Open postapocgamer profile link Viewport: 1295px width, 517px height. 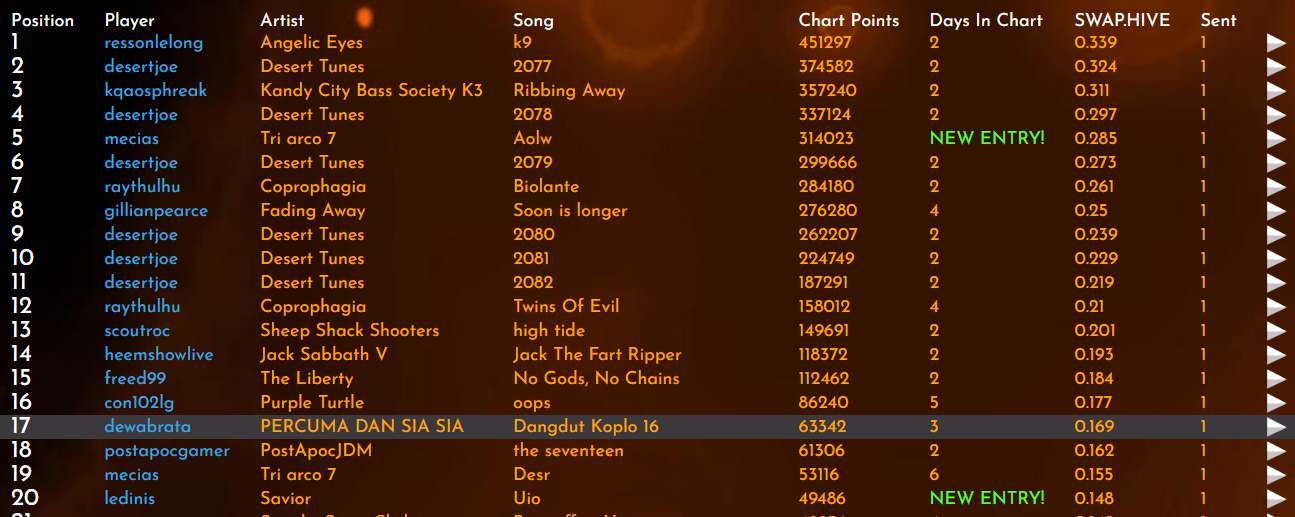coord(167,451)
